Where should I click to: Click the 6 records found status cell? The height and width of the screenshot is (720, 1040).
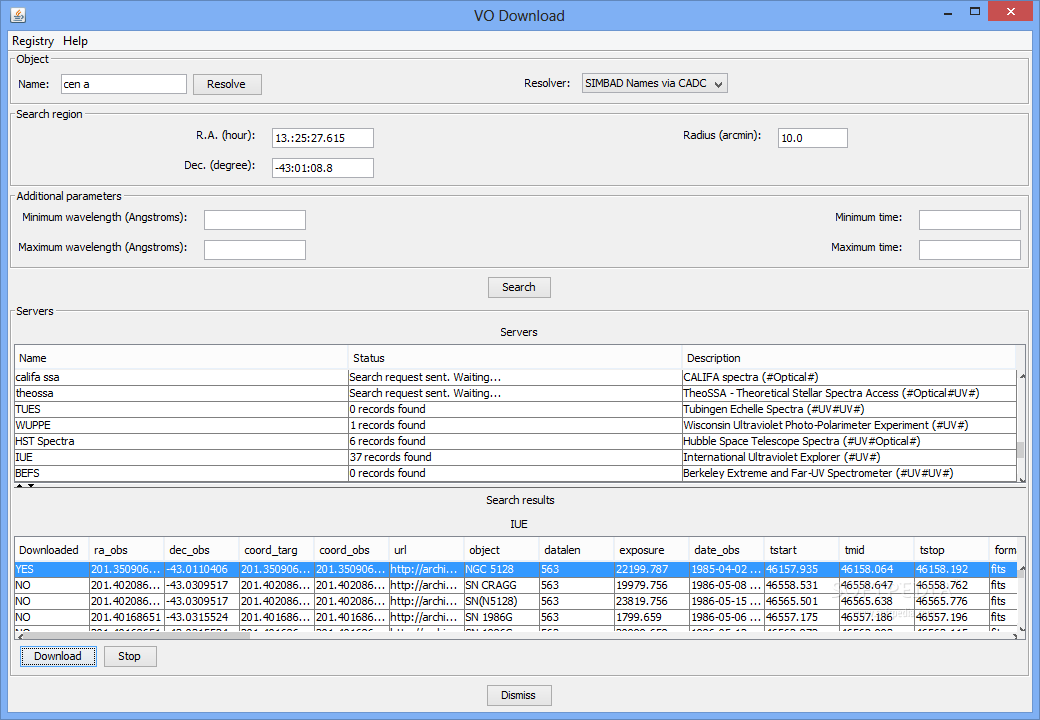515,441
